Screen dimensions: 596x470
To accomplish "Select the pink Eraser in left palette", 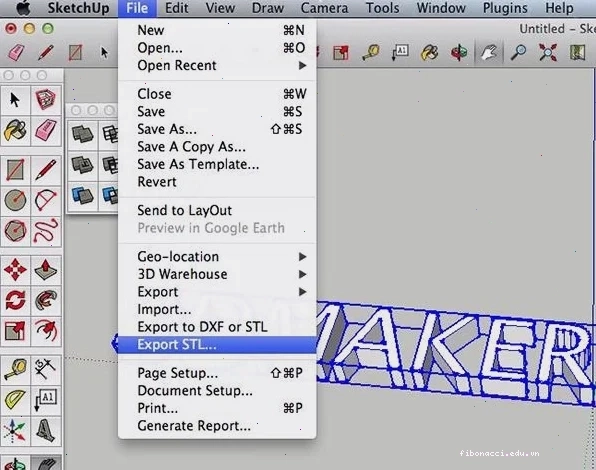I will tap(46, 131).
